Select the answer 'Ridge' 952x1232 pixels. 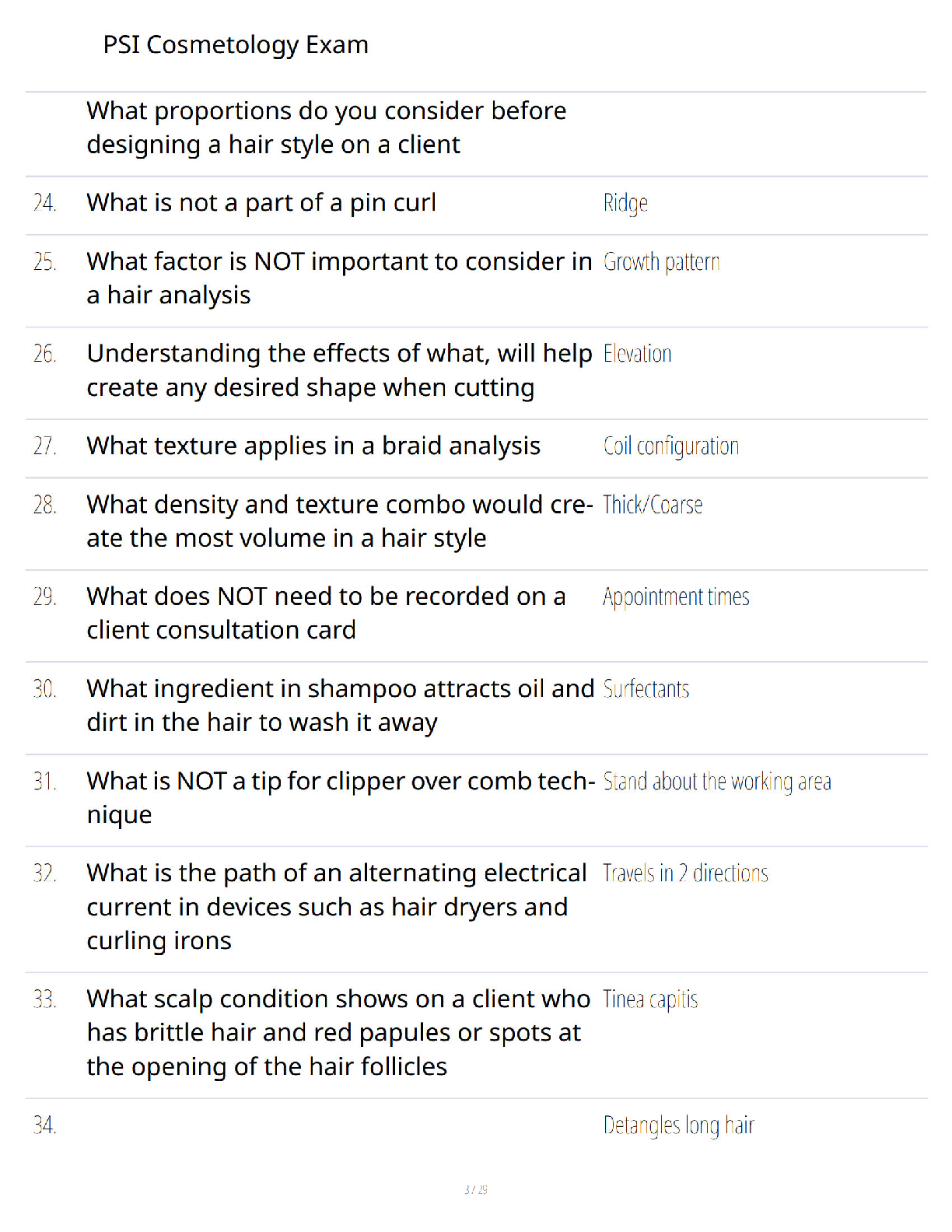point(625,203)
